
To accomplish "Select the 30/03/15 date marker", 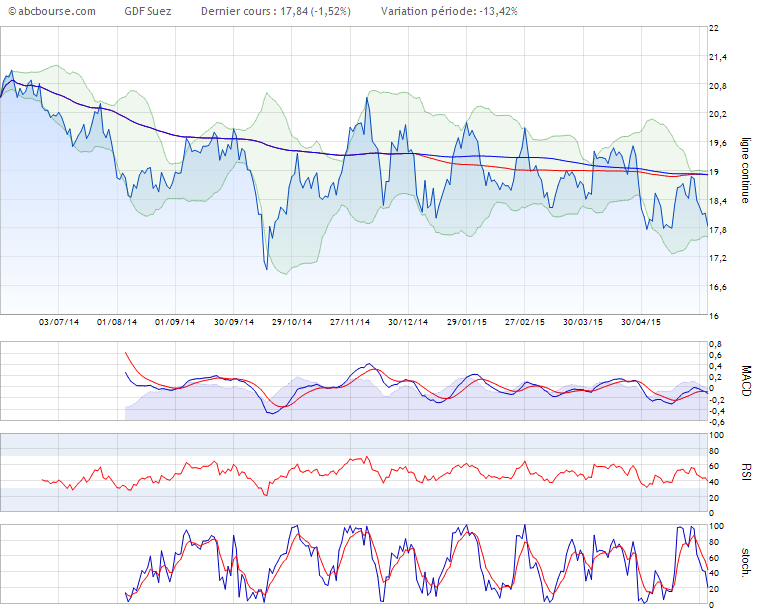I will pyautogui.click(x=583, y=322).
